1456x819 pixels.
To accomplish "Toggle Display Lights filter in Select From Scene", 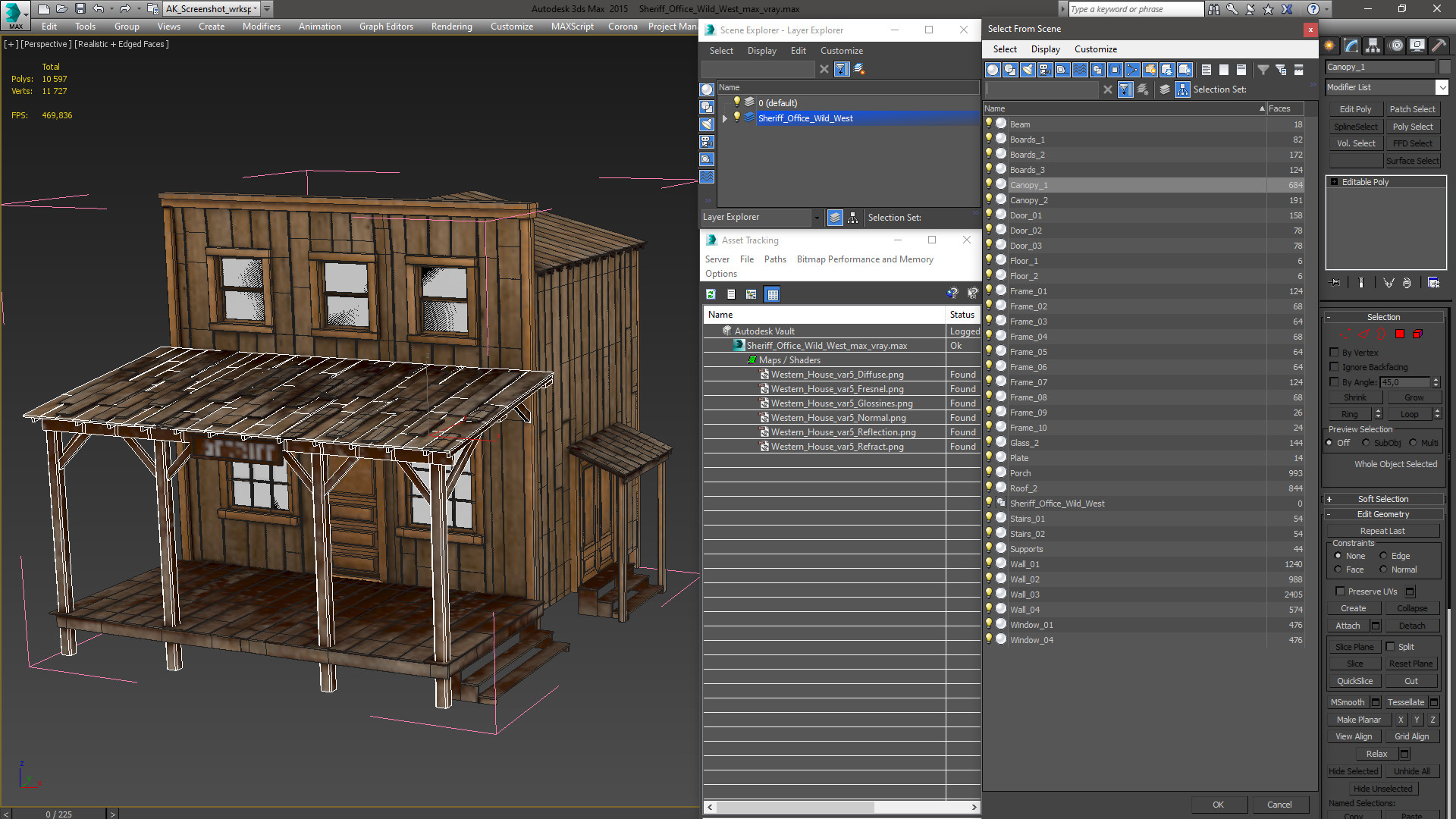I will [x=1028, y=70].
